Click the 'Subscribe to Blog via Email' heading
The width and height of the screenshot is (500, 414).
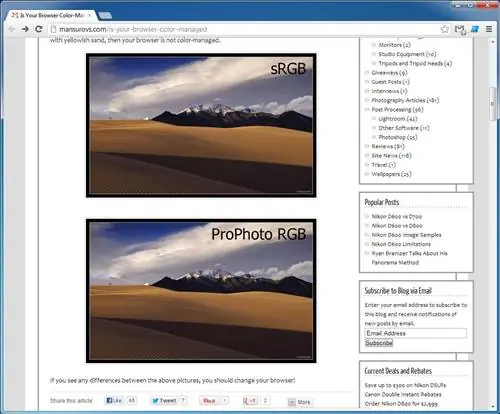[x=398, y=291]
